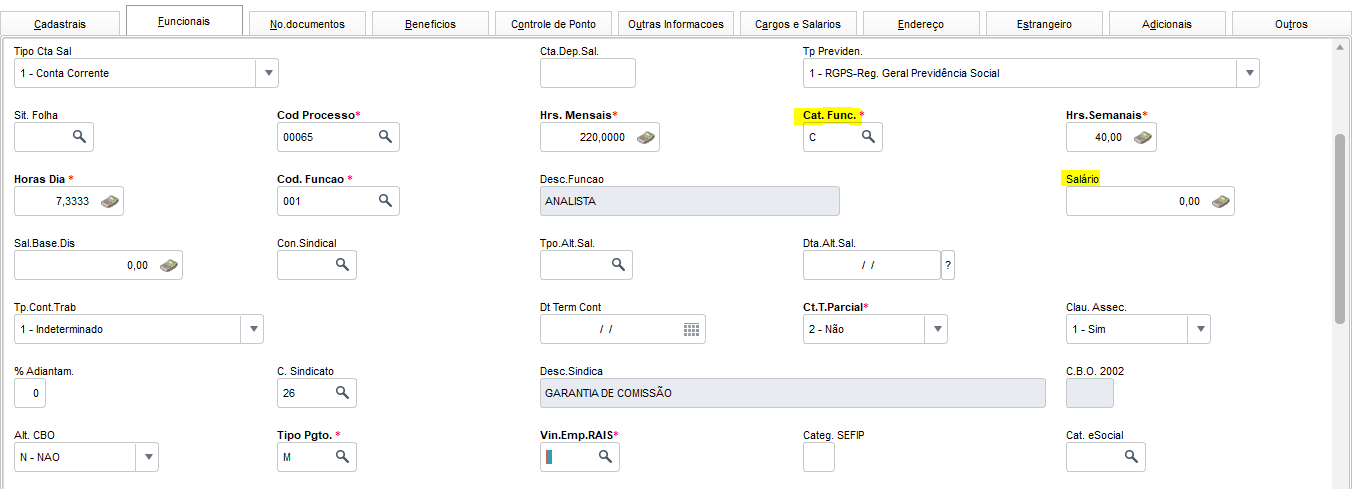The height and width of the screenshot is (489, 1358).
Task: Switch to Beneficios tab
Action: tap(430, 24)
